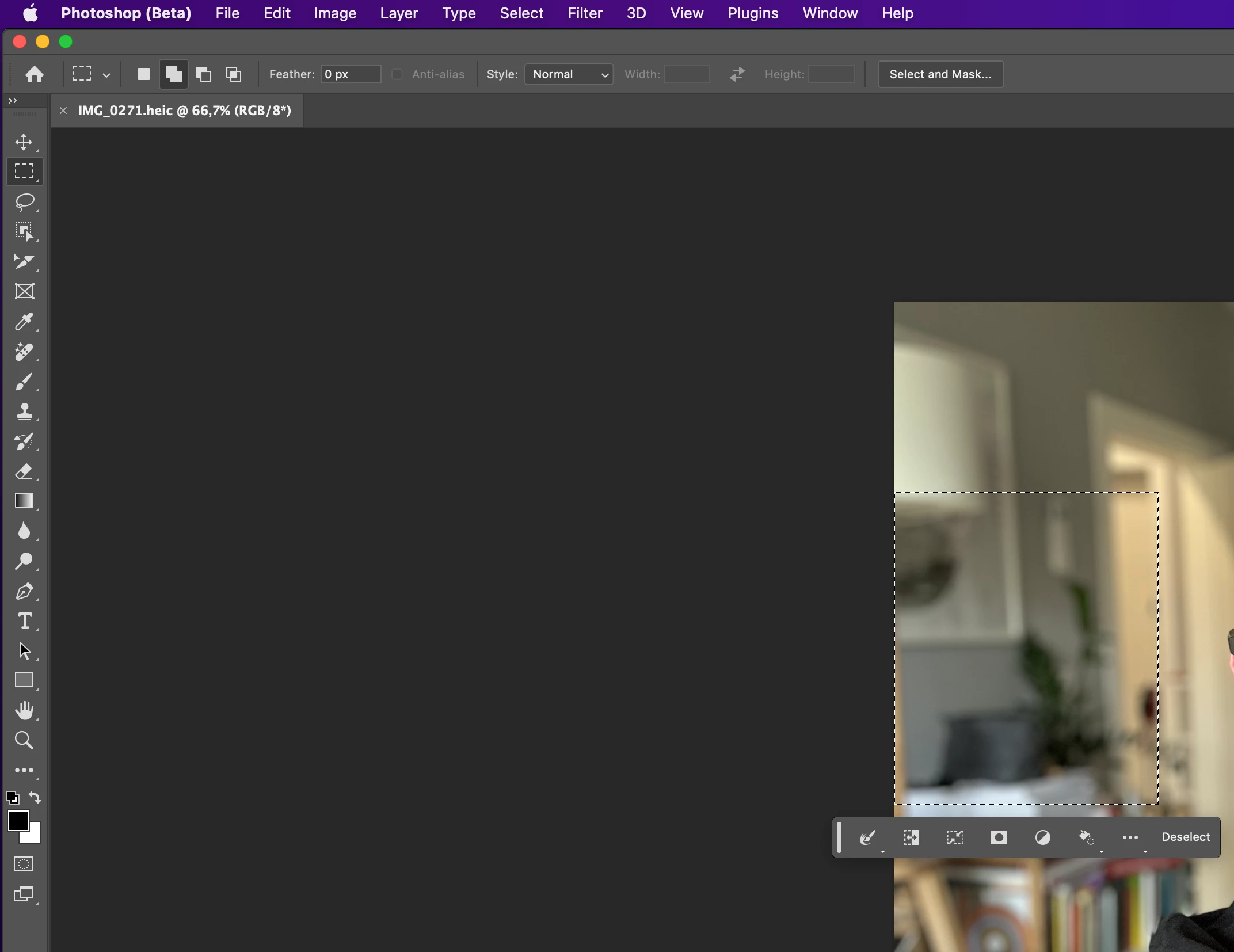The width and height of the screenshot is (1234, 952).
Task: Enable Add to selection mode
Action: pos(173,74)
